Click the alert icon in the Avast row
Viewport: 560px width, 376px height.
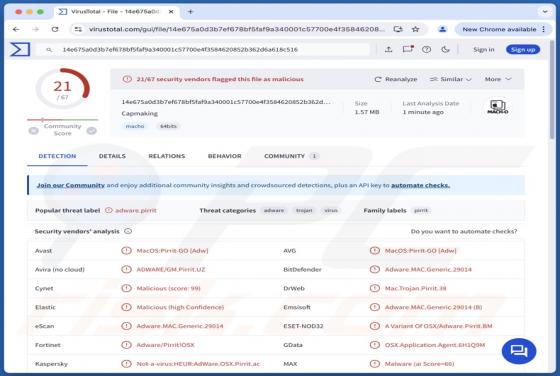click(126, 251)
